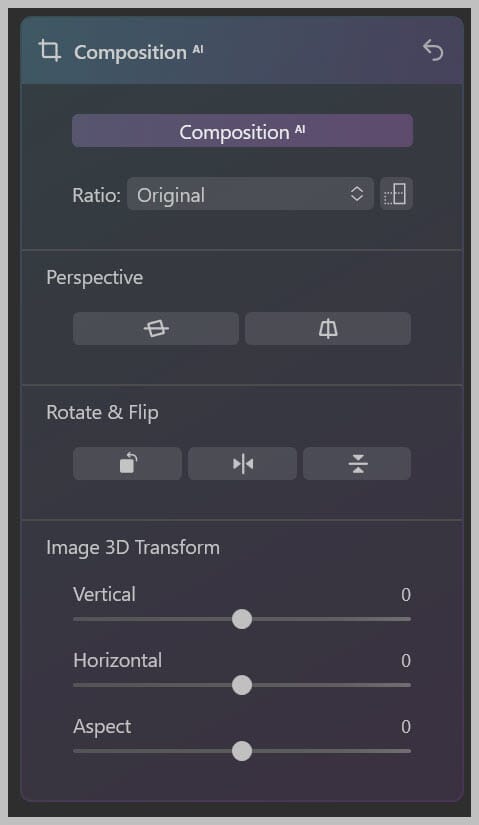Click the crop icon in the panel header

(x=49, y=51)
